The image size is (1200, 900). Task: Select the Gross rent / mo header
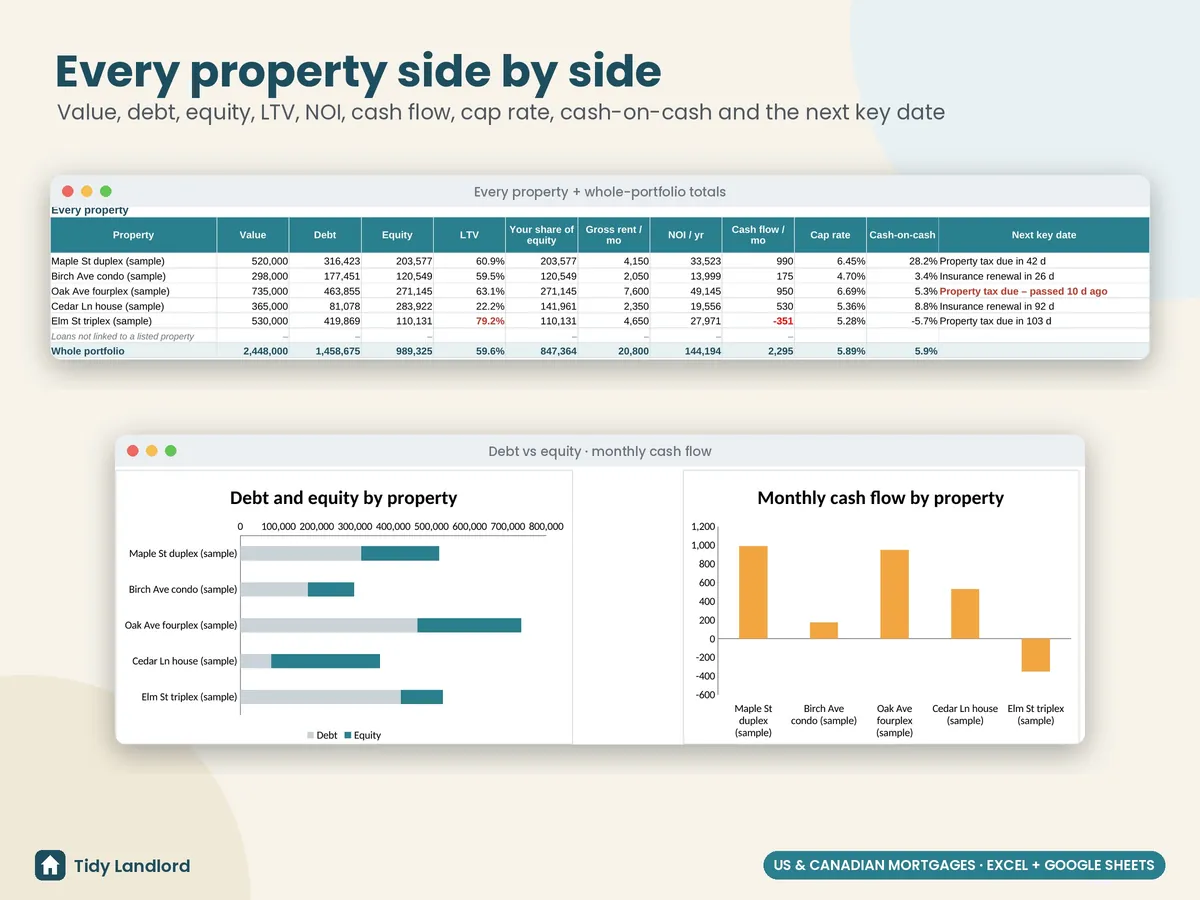614,235
